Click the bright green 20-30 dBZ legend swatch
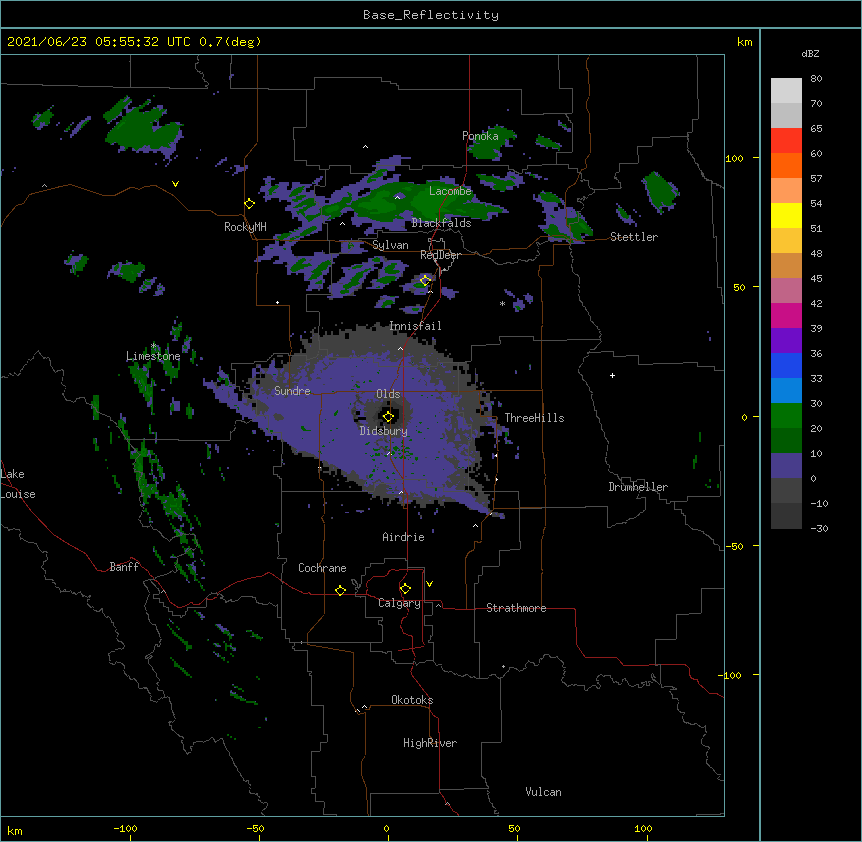The image size is (862, 842). point(786,416)
